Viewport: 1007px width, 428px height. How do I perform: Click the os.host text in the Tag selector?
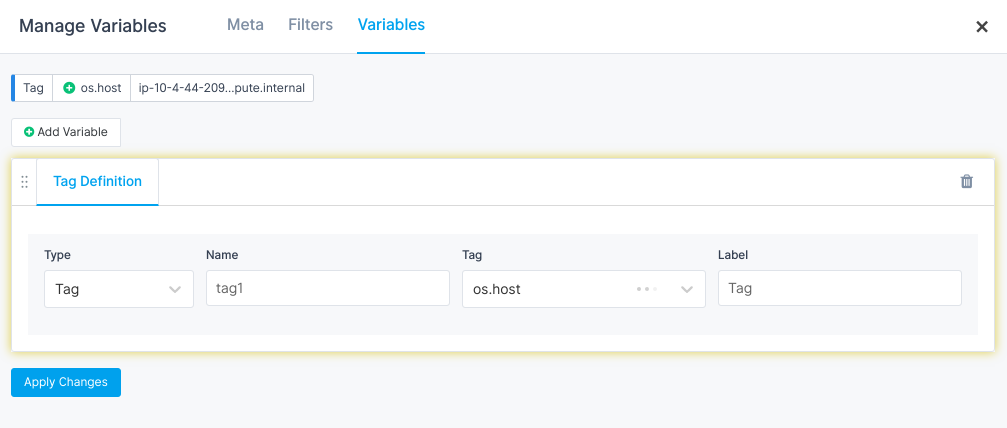tap(496, 289)
